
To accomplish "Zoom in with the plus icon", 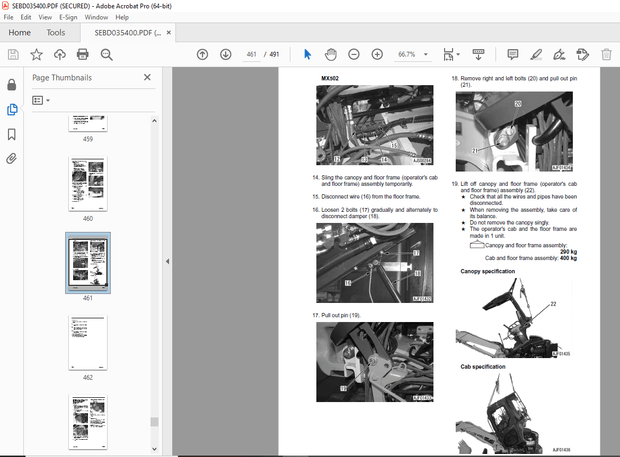I will pos(377,54).
